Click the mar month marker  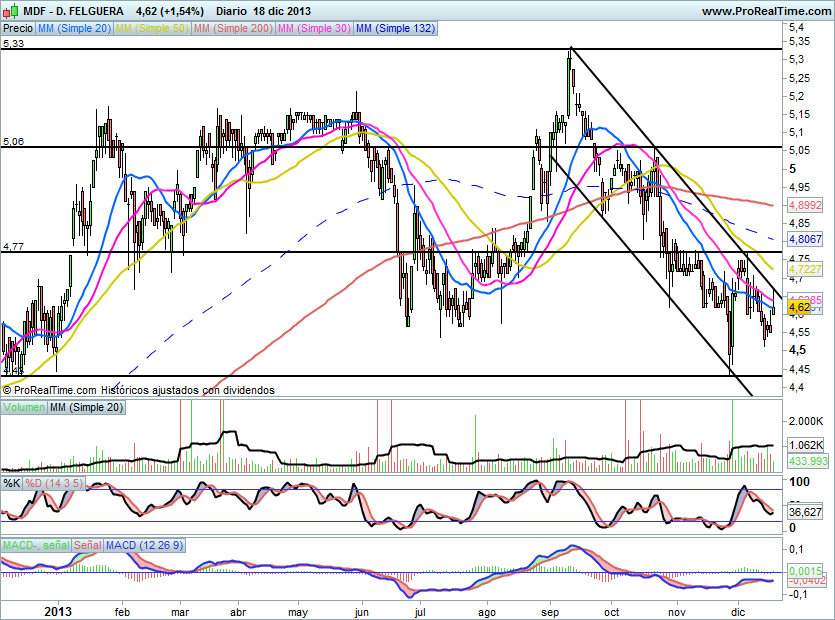[180, 613]
